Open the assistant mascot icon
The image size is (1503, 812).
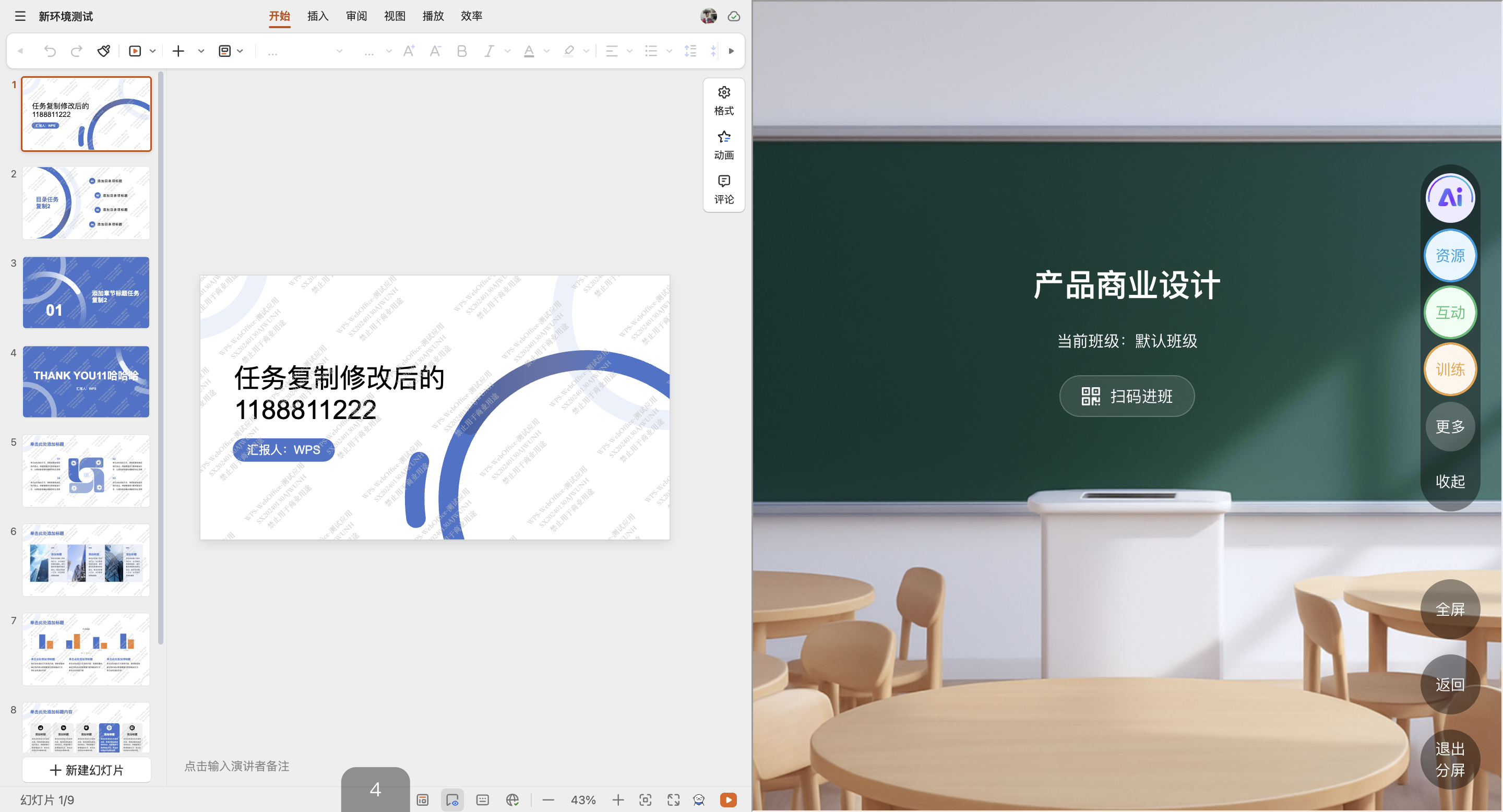click(x=699, y=800)
